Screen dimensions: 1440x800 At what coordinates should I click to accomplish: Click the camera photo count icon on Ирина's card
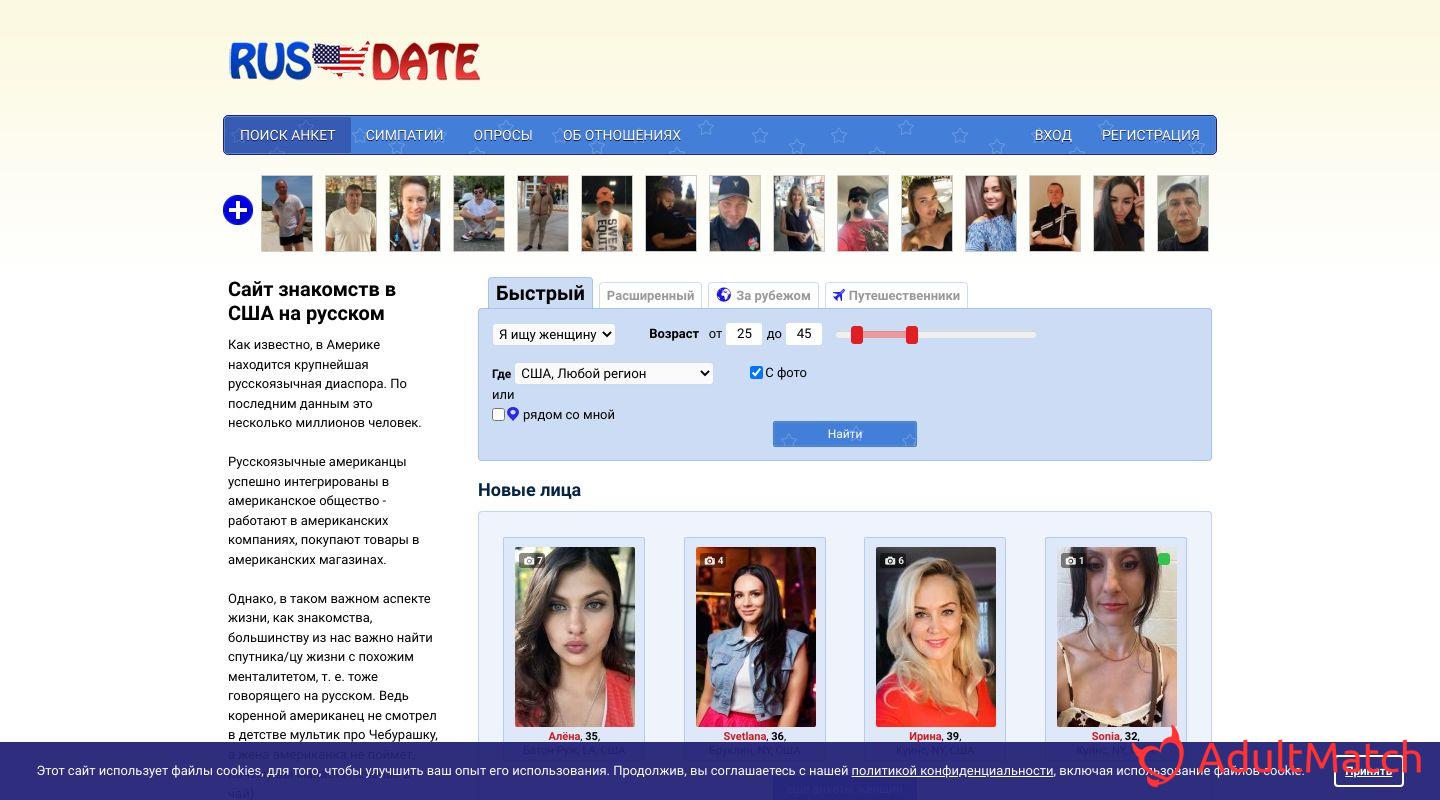pos(889,561)
